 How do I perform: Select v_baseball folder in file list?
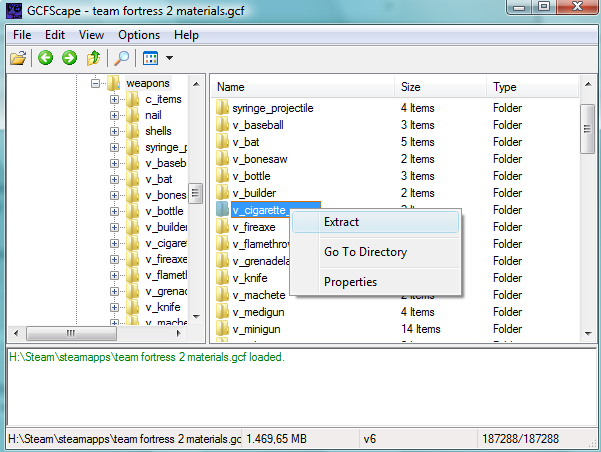(x=258, y=125)
